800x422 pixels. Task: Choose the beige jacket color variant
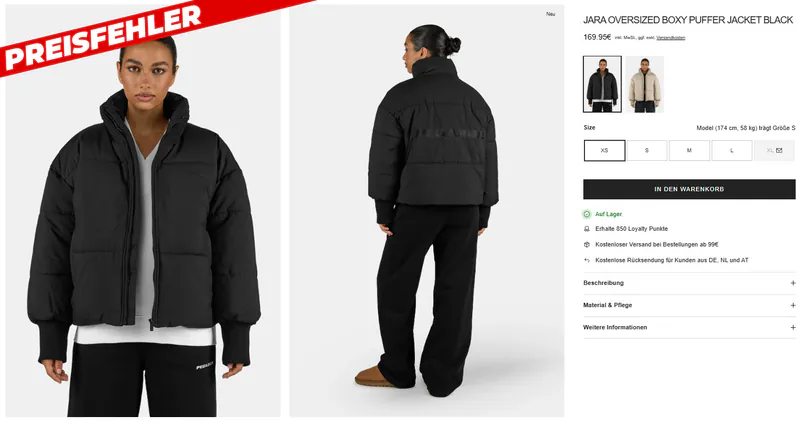(x=644, y=84)
